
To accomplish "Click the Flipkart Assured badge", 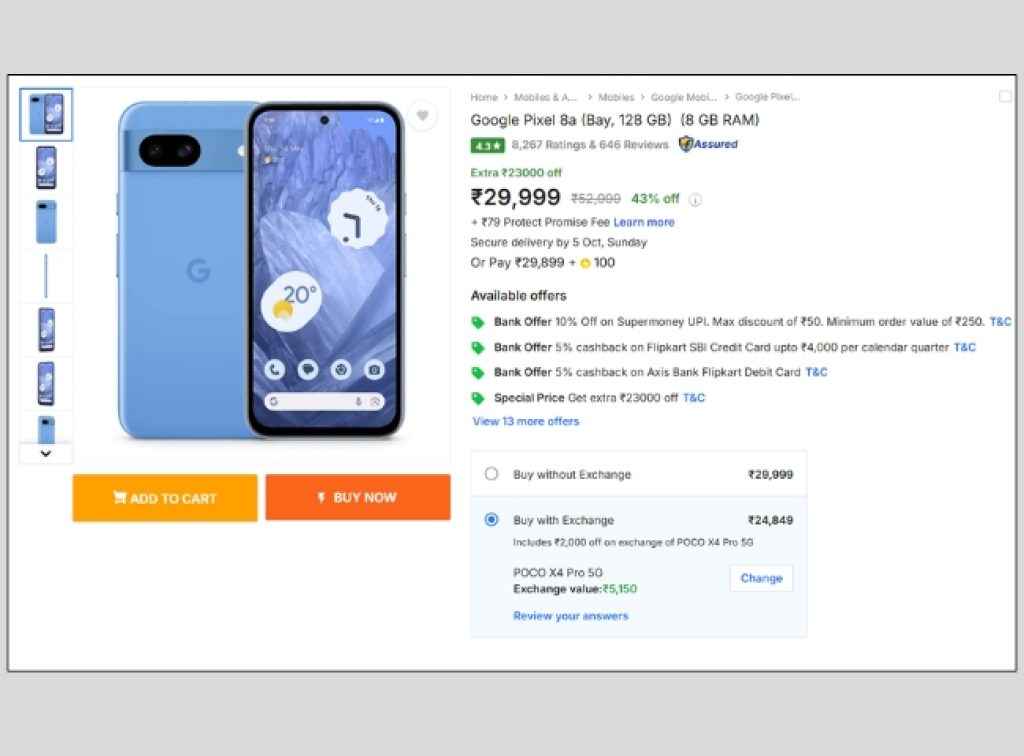I will click(x=706, y=144).
